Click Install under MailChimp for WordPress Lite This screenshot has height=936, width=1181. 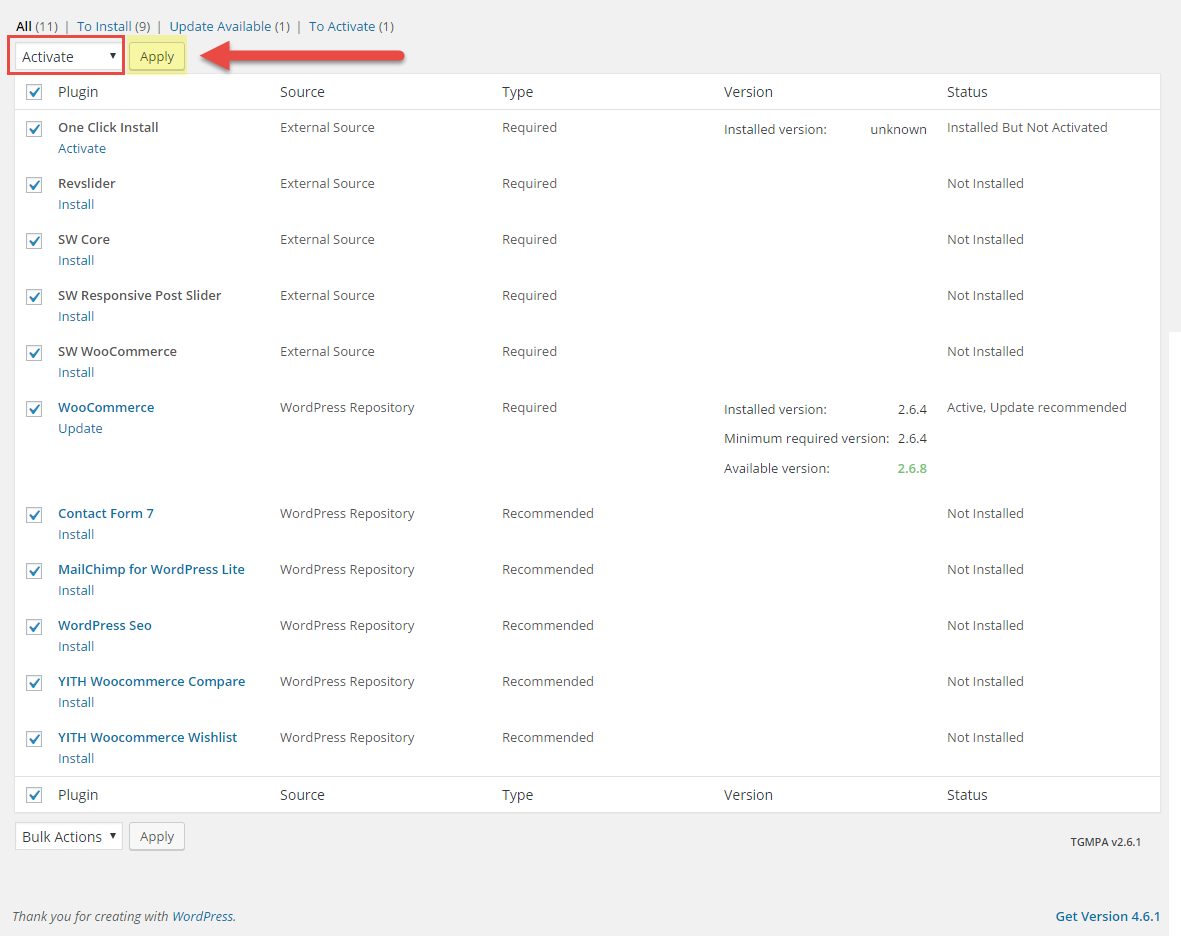pyautogui.click(x=76, y=590)
